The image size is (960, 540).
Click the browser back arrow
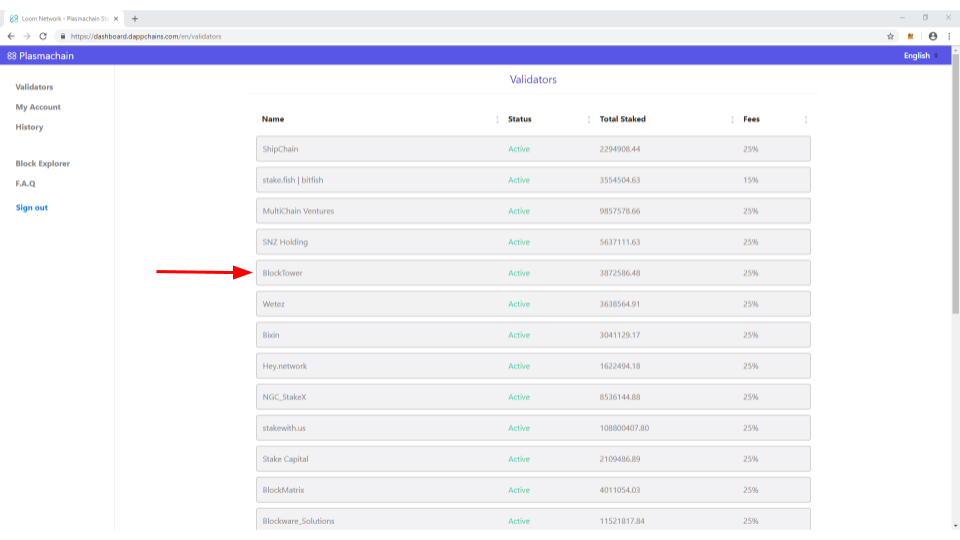point(11,36)
